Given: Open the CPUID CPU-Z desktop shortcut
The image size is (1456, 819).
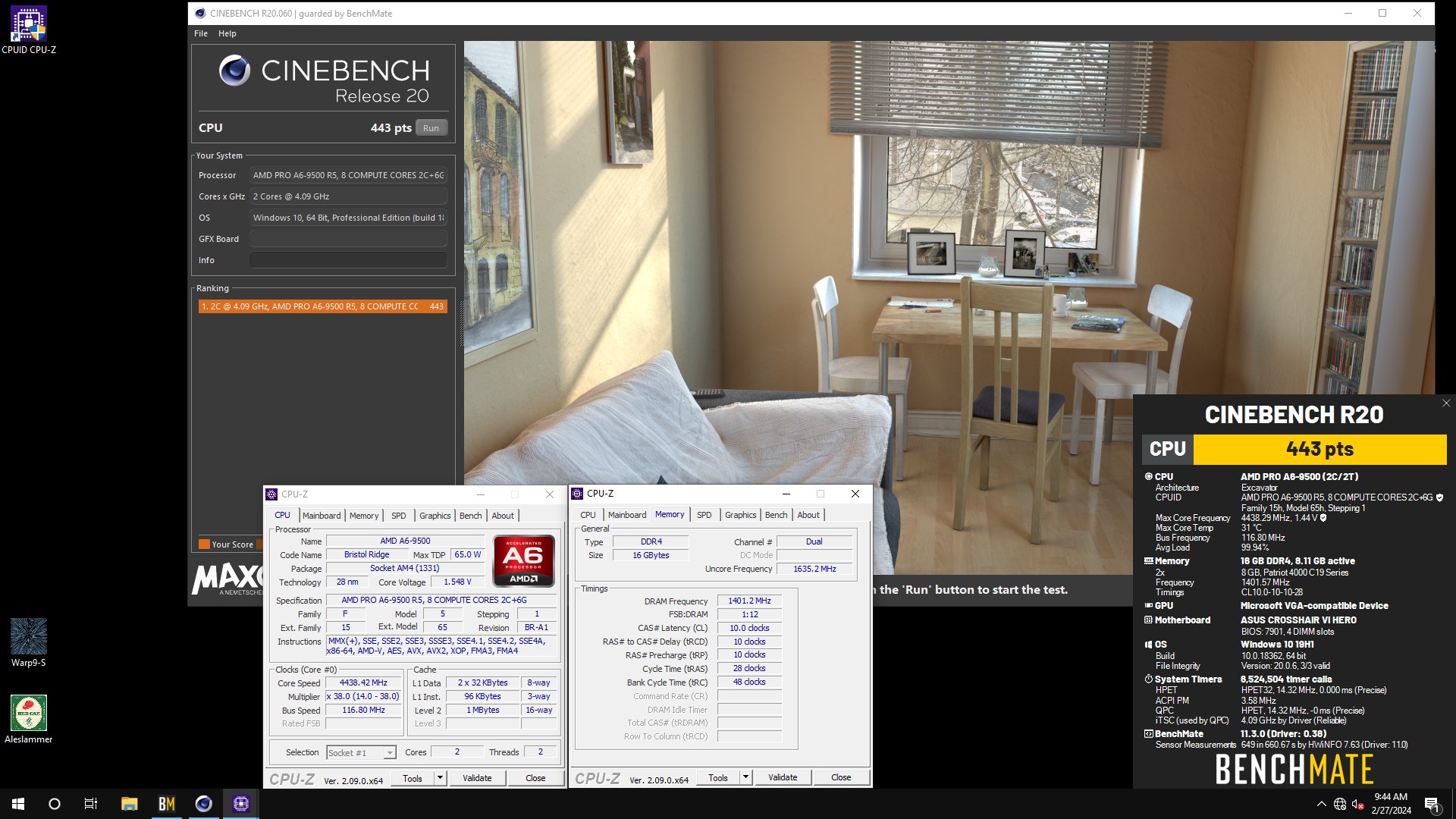Looking at the screenshot, I should click(28, 30).
